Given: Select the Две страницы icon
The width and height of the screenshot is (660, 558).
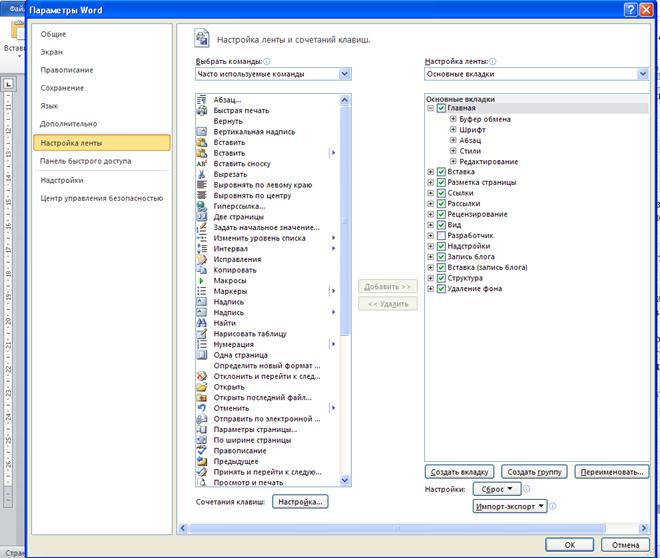Looking at the screenshot, I should click(202, 217).
